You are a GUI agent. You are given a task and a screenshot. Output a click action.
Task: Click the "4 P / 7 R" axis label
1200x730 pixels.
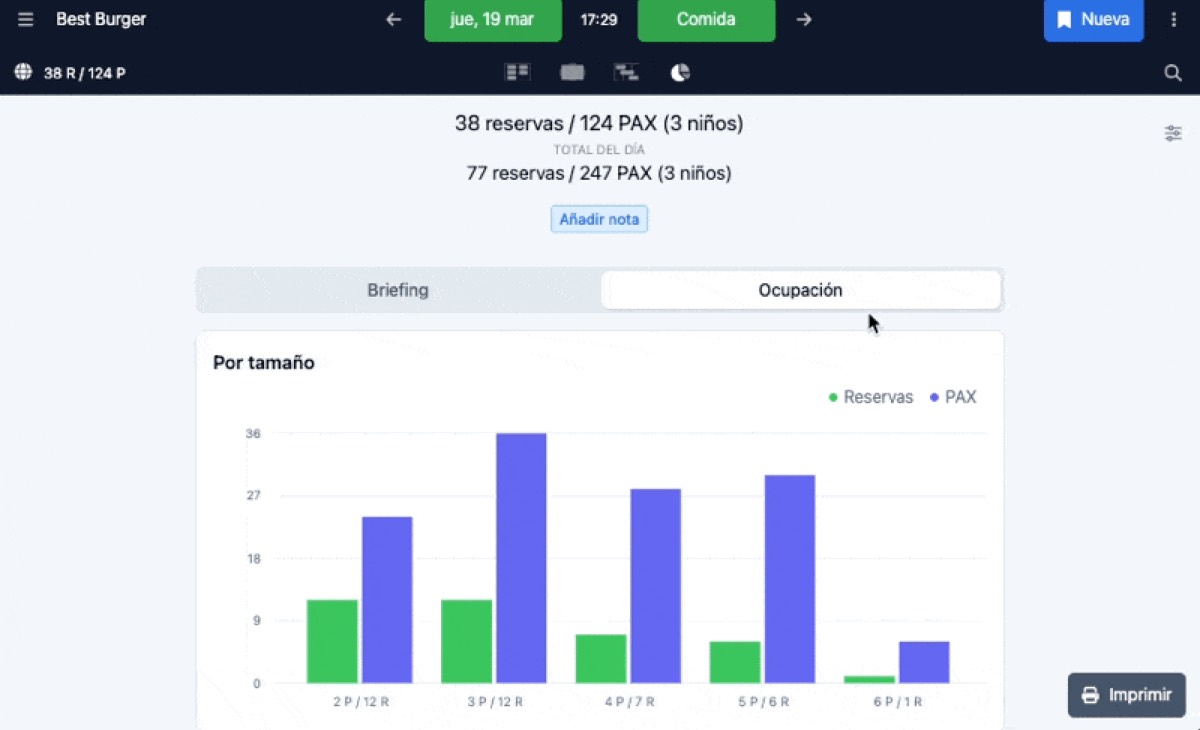(629, 702)
